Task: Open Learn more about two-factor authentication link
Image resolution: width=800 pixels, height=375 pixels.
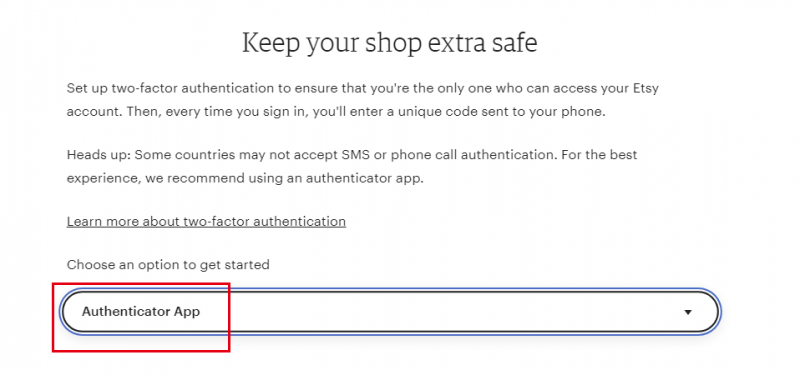Action: (x=206, y=221)
